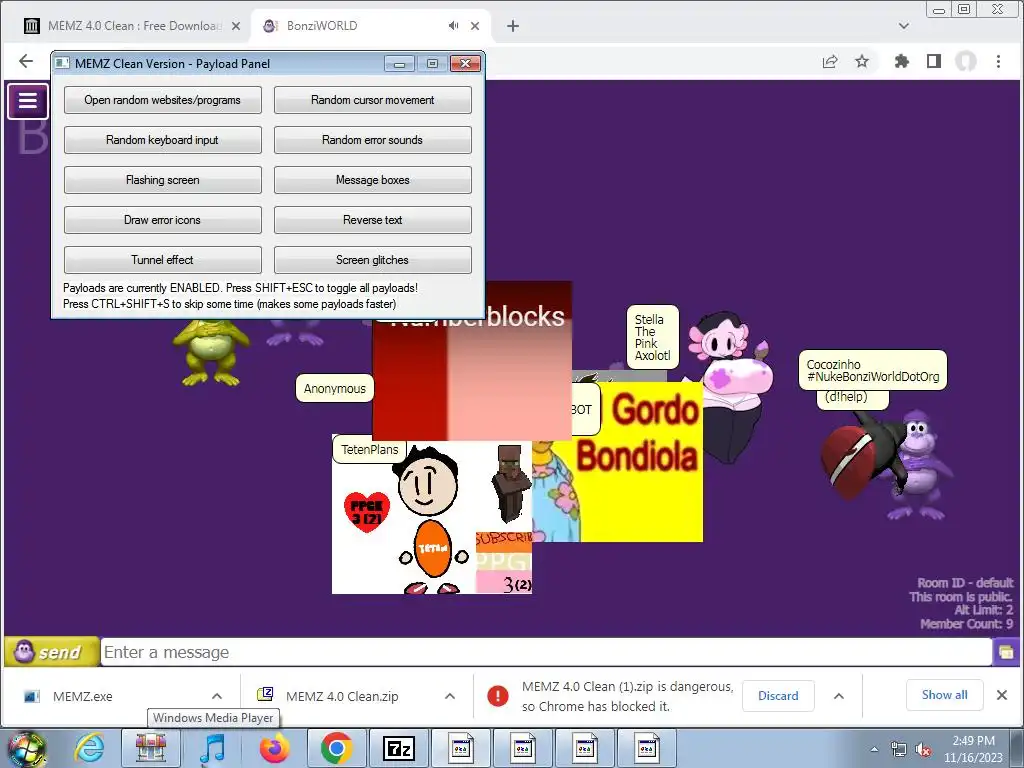Show hidden system tray icons
This screenshot has height=768, width=1024.
pos(874,749)
